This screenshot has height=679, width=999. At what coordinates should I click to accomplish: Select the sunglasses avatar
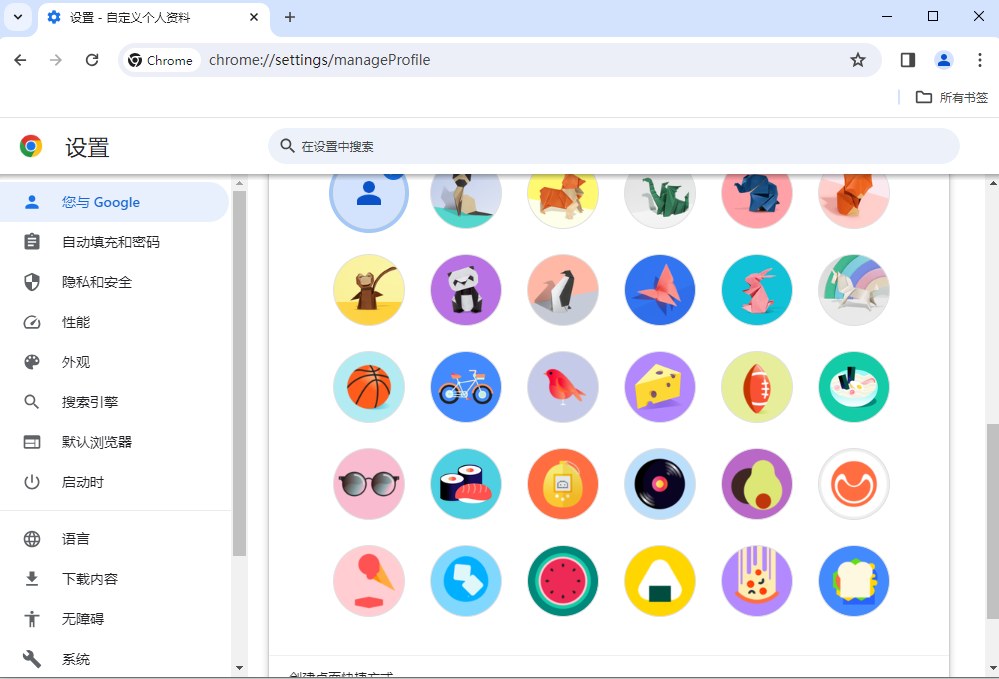click(x=369, y=484)
